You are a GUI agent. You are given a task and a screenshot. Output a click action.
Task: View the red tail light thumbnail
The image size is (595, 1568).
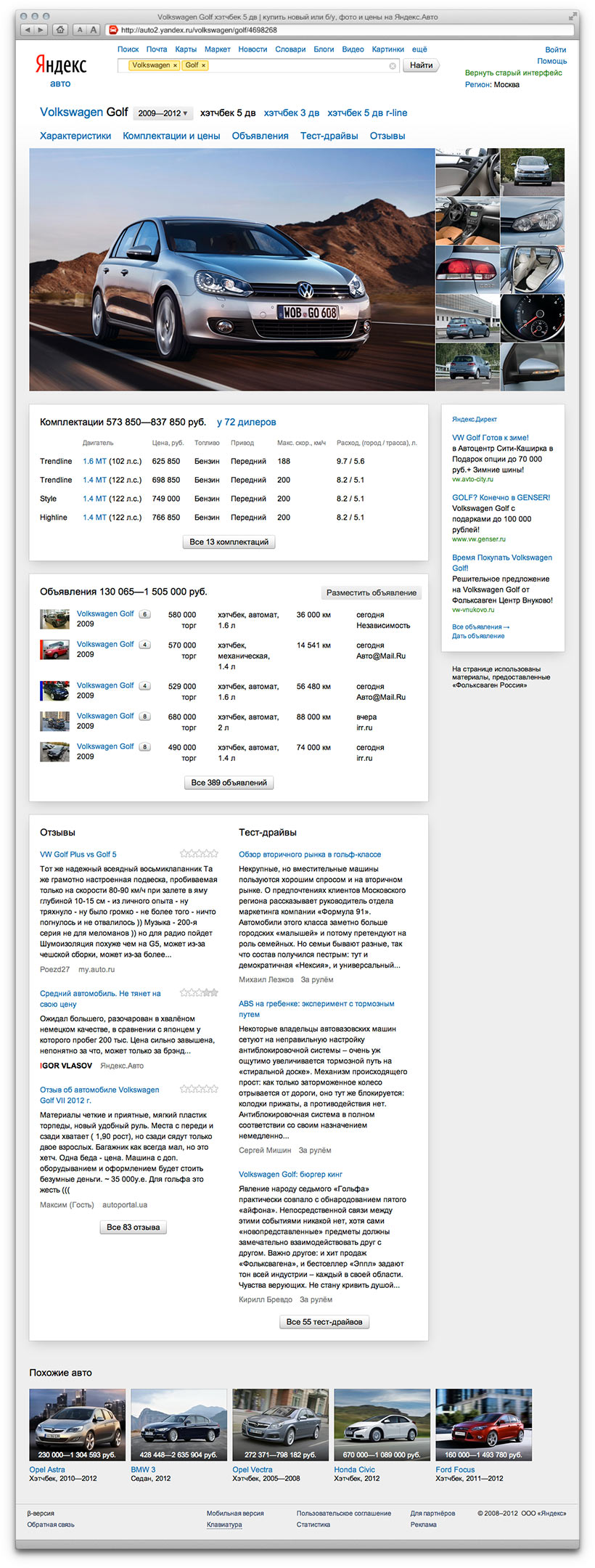click(x=467, y=269)
